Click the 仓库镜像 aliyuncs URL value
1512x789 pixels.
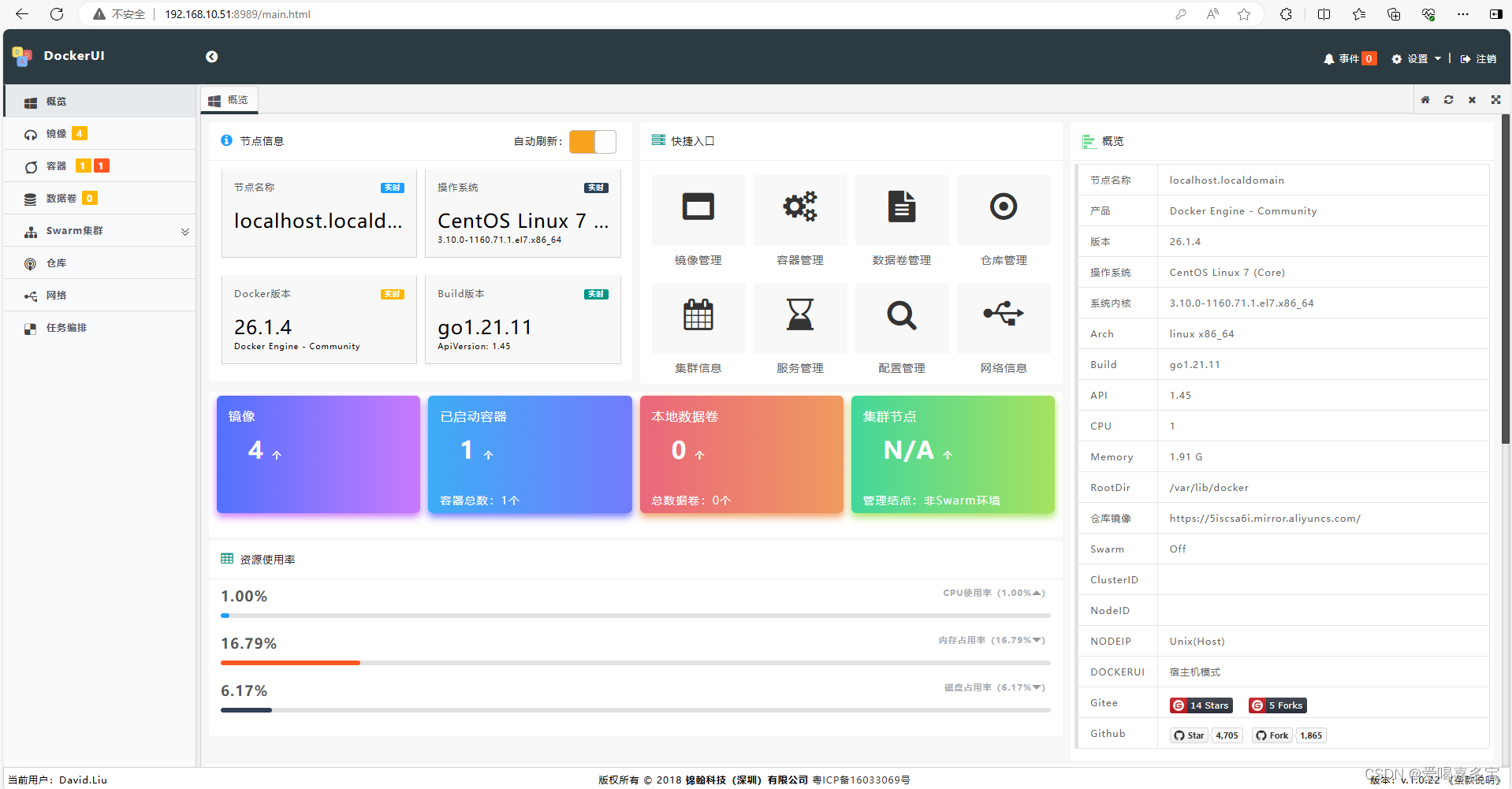pyautogui.click(x=1264, y=518)
